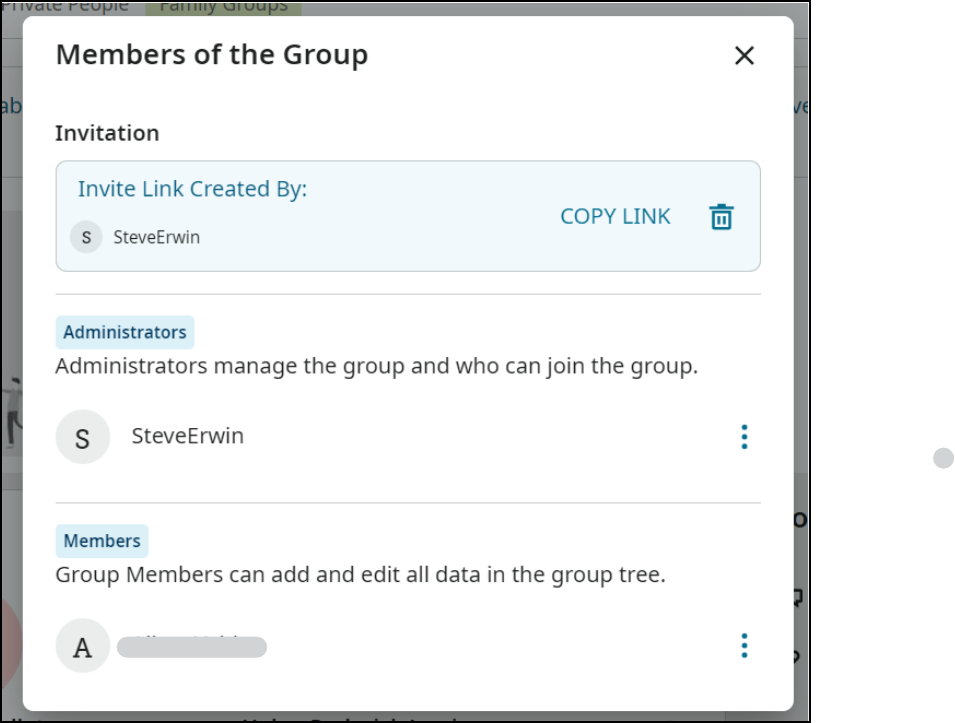Click the blurred member name beside A

pyautogui.click(x=192, y=647)
